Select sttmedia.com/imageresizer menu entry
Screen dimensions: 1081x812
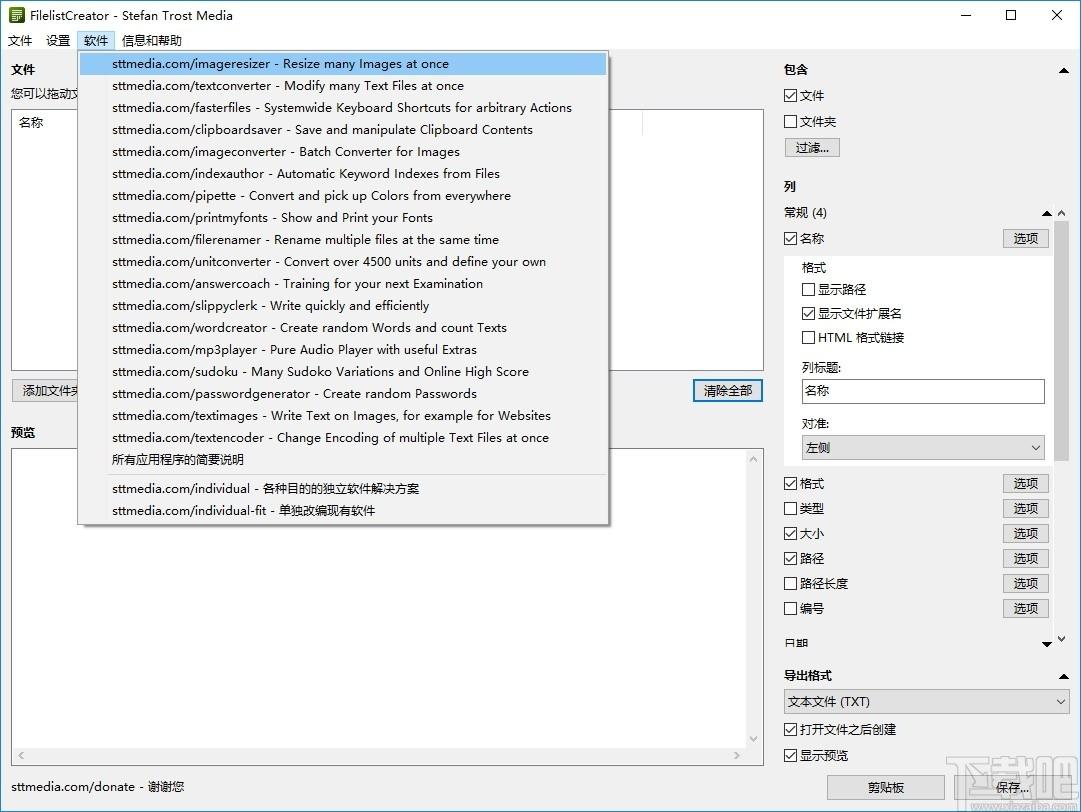tap(343, 64)
